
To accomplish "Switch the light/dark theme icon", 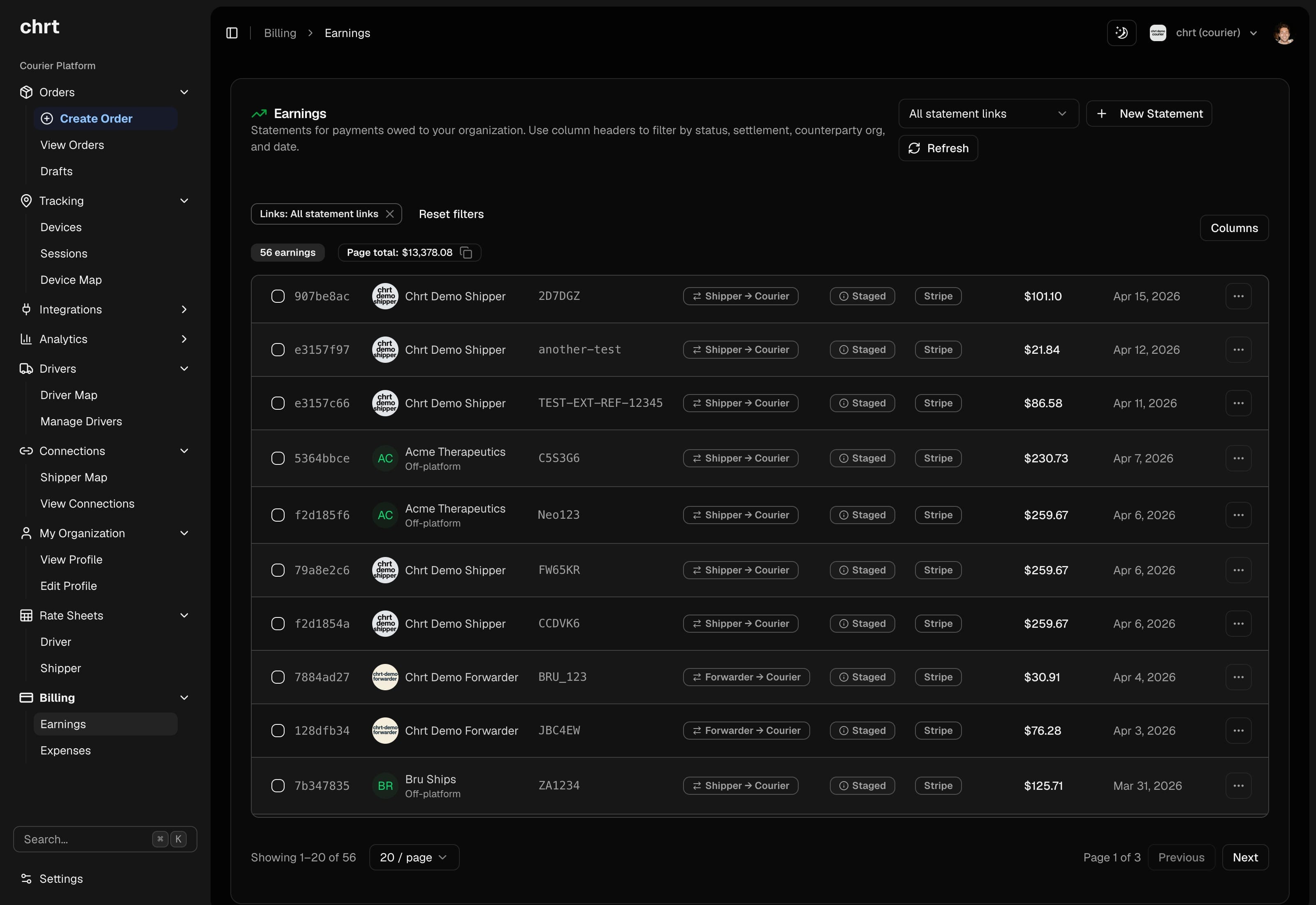I will tap(1121, 33).
